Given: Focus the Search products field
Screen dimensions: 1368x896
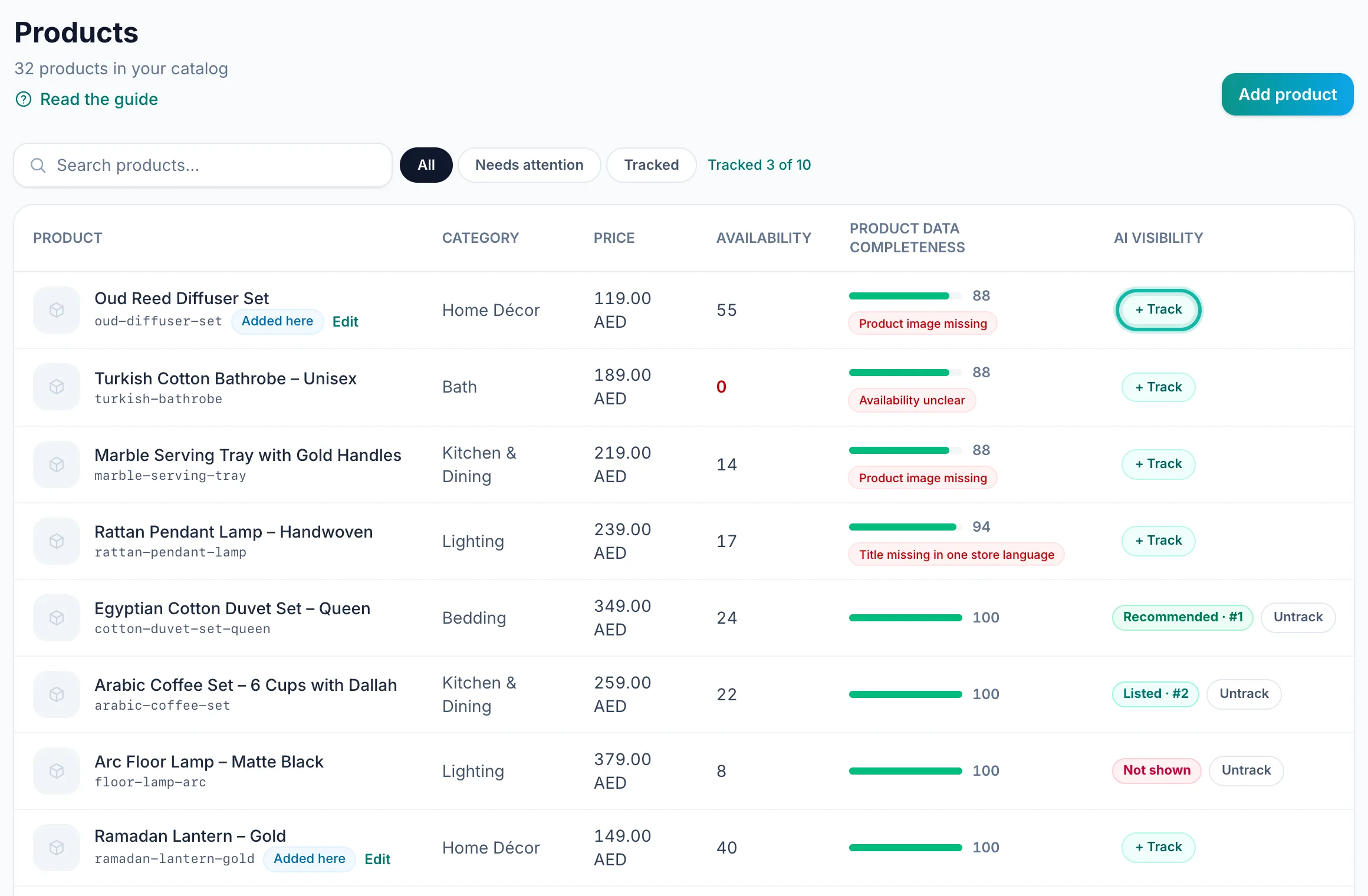Looking at the screenshot, I should [203, 165].
